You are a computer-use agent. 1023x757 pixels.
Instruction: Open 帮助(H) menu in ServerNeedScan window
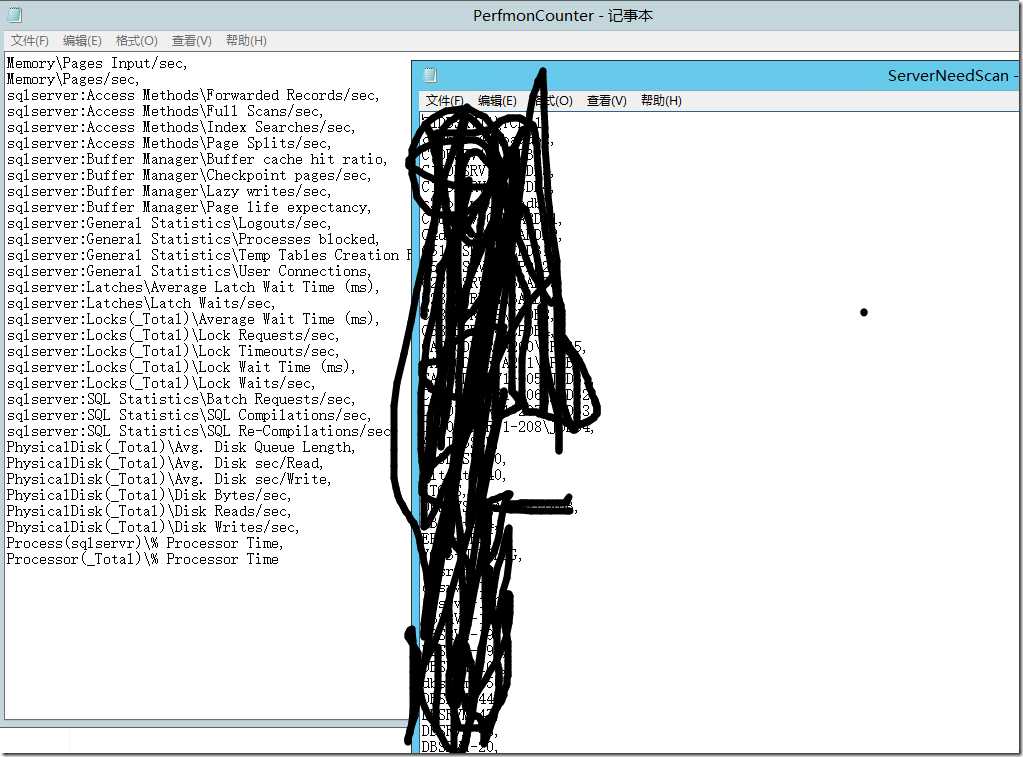pyautogui.click(x=661, y=100)
